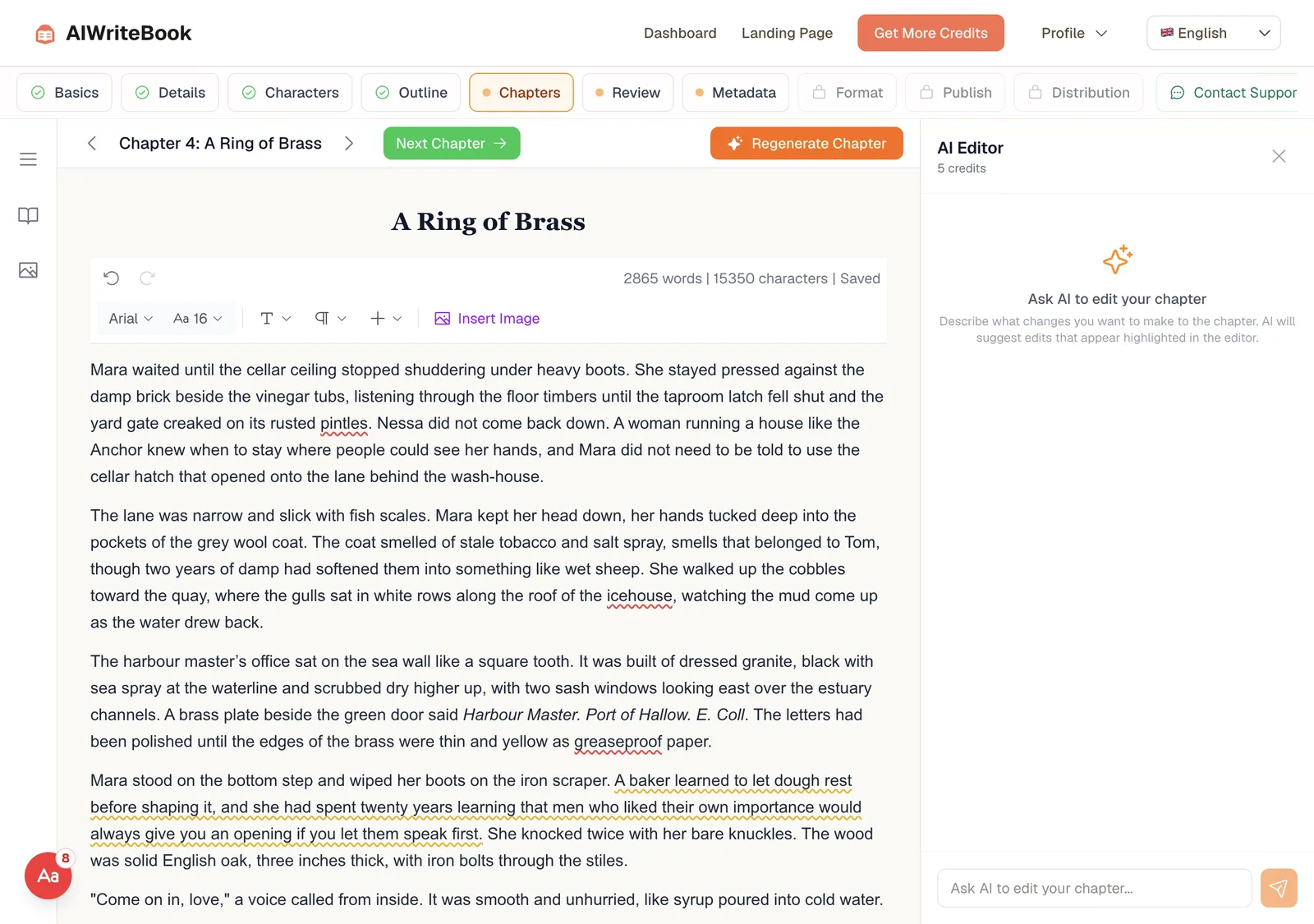Focus the Ask AI to edit input field

click(x=1094, y=888)
